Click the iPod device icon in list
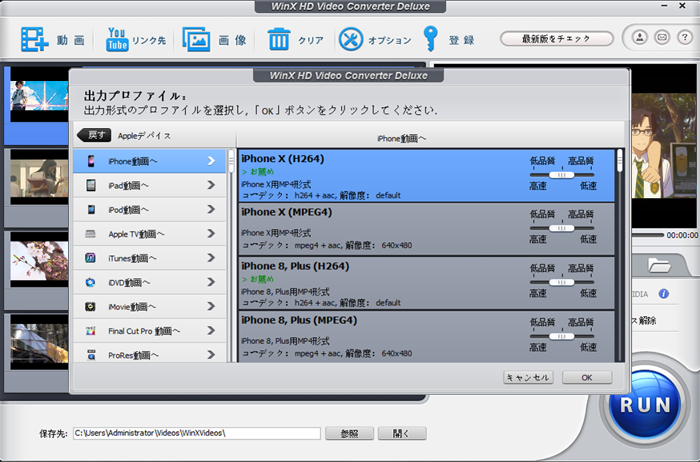Viewport: 700px width, 462px height. click(x=91, y=209)
